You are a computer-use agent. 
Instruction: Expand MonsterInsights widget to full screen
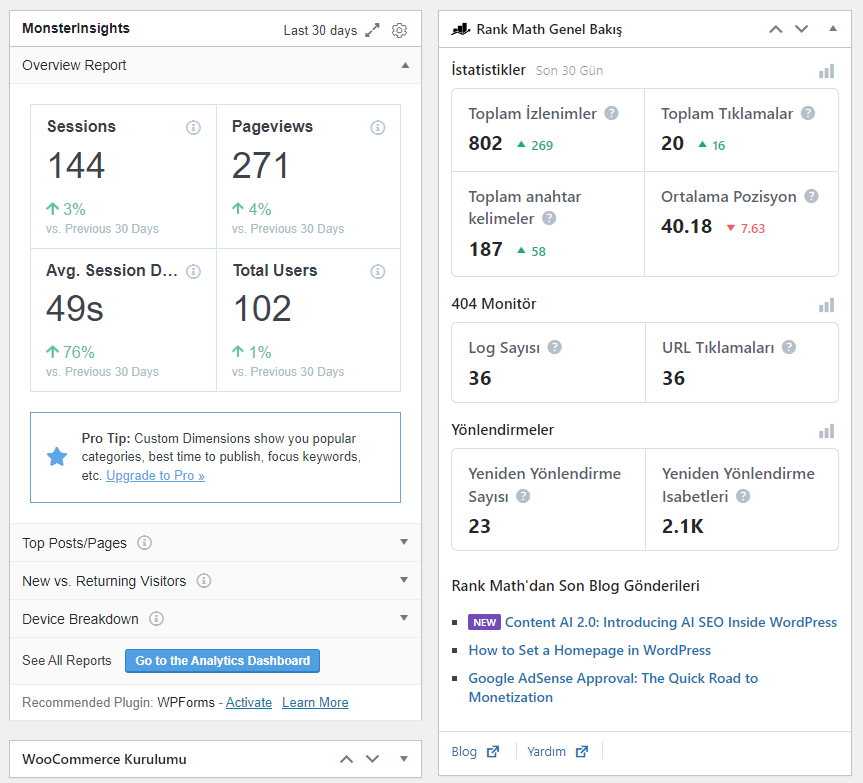tap(373, 30)
